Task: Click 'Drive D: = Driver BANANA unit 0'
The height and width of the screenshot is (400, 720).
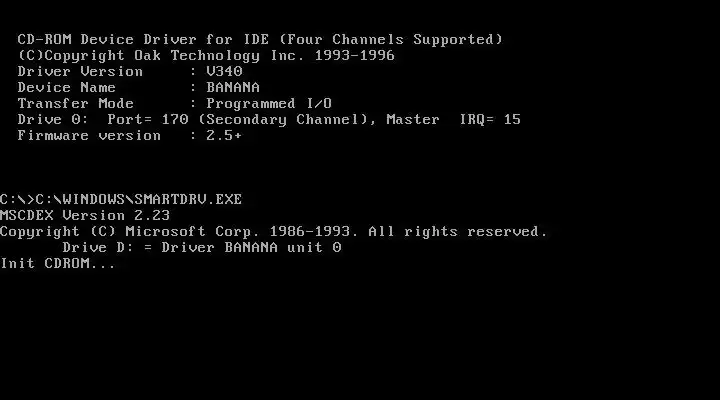Action: 202,248
